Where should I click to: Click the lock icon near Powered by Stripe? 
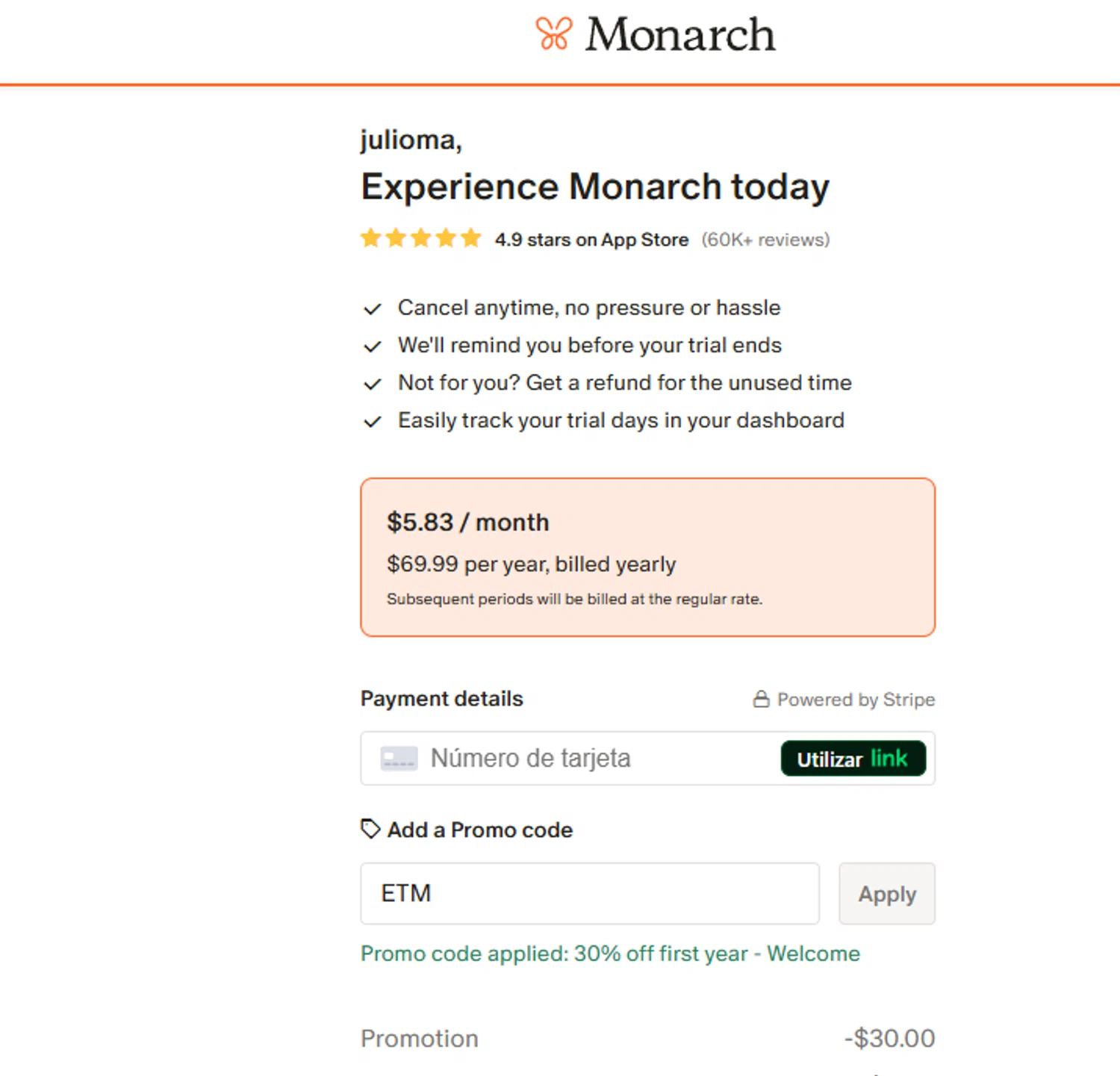coord(761,700)
